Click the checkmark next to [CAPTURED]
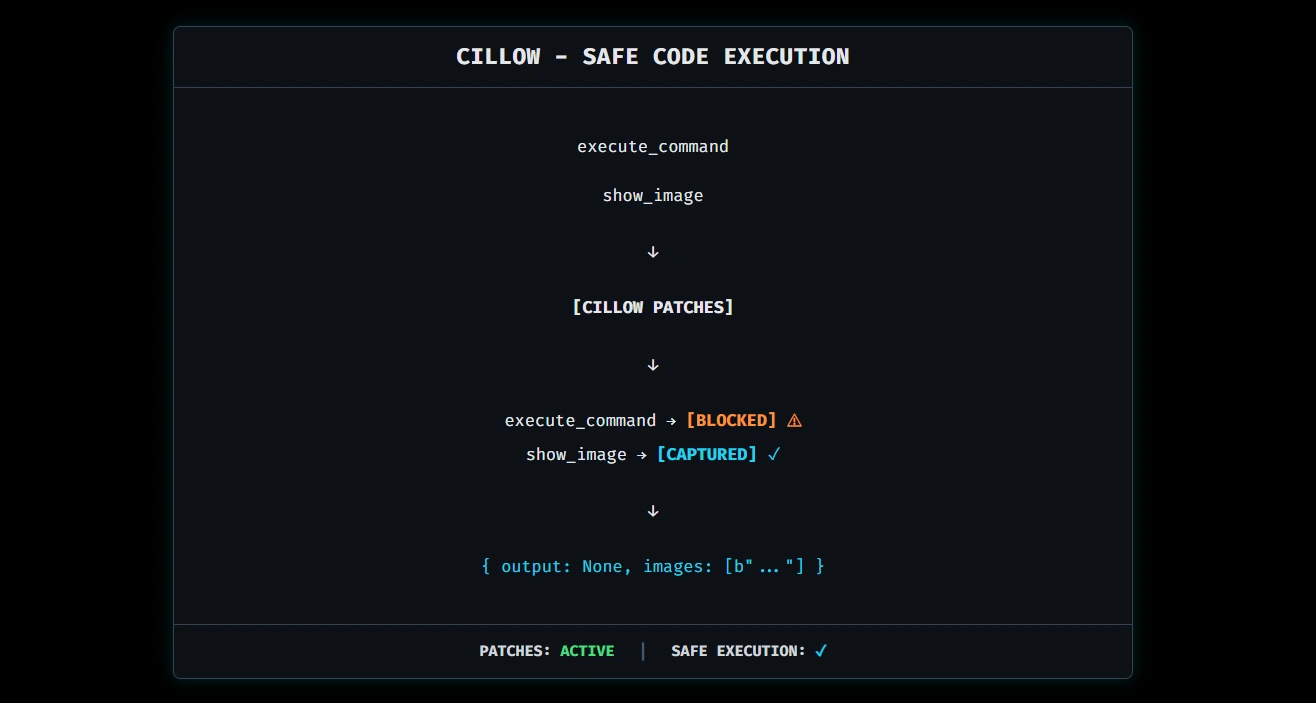Viewport: 1316px width, 703px height. pos(773,454)
